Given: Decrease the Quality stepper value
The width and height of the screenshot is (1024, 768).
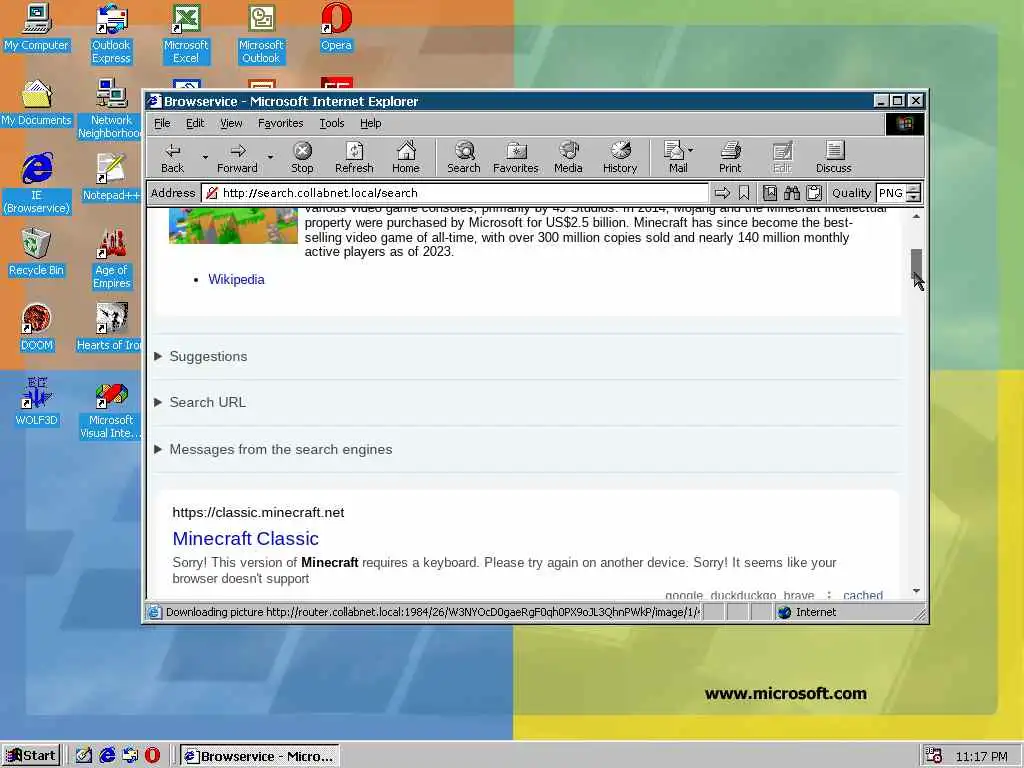Looking at the screenshot, I should click(x=914, y=197).
